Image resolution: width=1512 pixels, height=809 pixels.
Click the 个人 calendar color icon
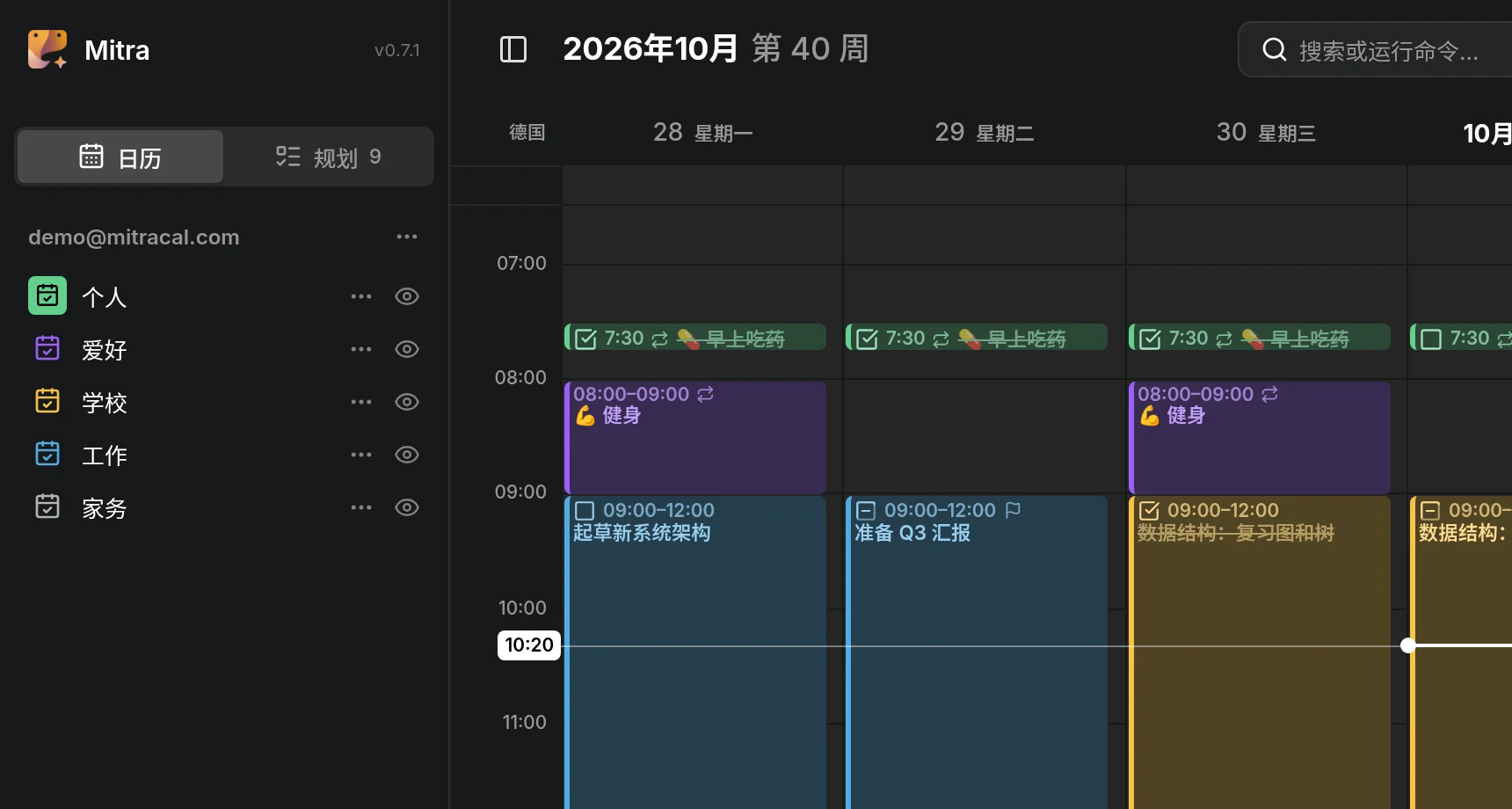47,295
